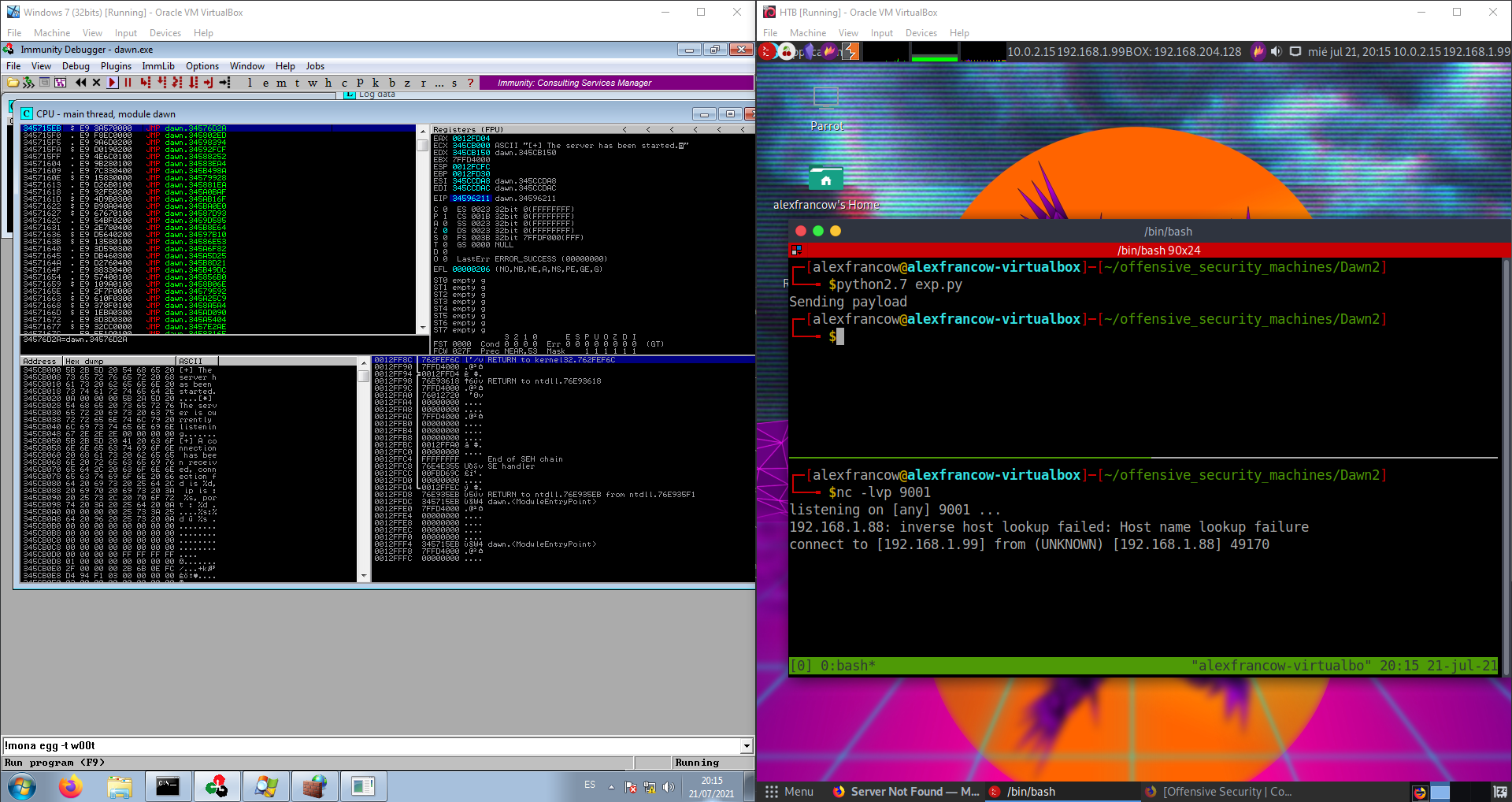This screenshot has height=802, width=1512.
Task: Open Machine menu in Windows 7 VirtualBox window
Action: click(52, 33)
